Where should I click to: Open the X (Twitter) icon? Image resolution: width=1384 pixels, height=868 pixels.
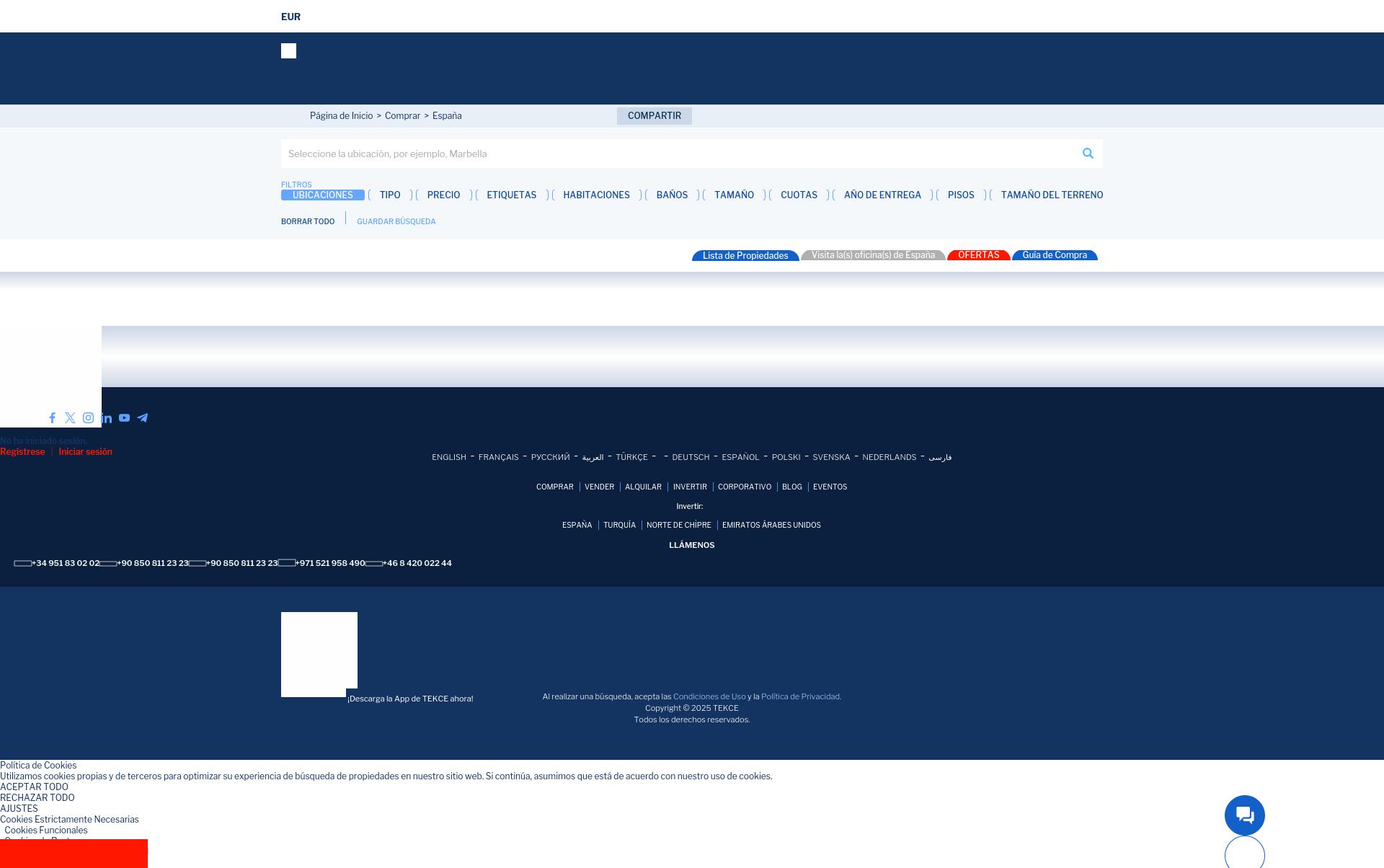point(70,418)
